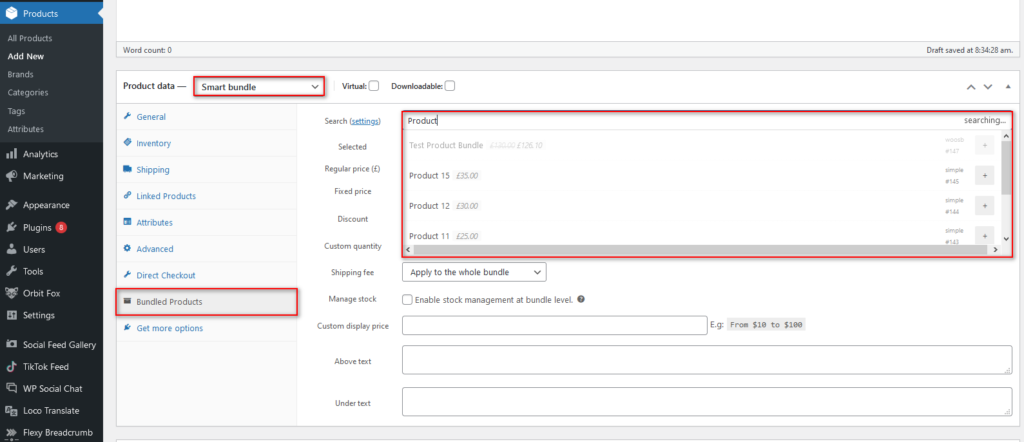
Task: Click the horizontal scrollbar track in results
Action: coord(702,250)
